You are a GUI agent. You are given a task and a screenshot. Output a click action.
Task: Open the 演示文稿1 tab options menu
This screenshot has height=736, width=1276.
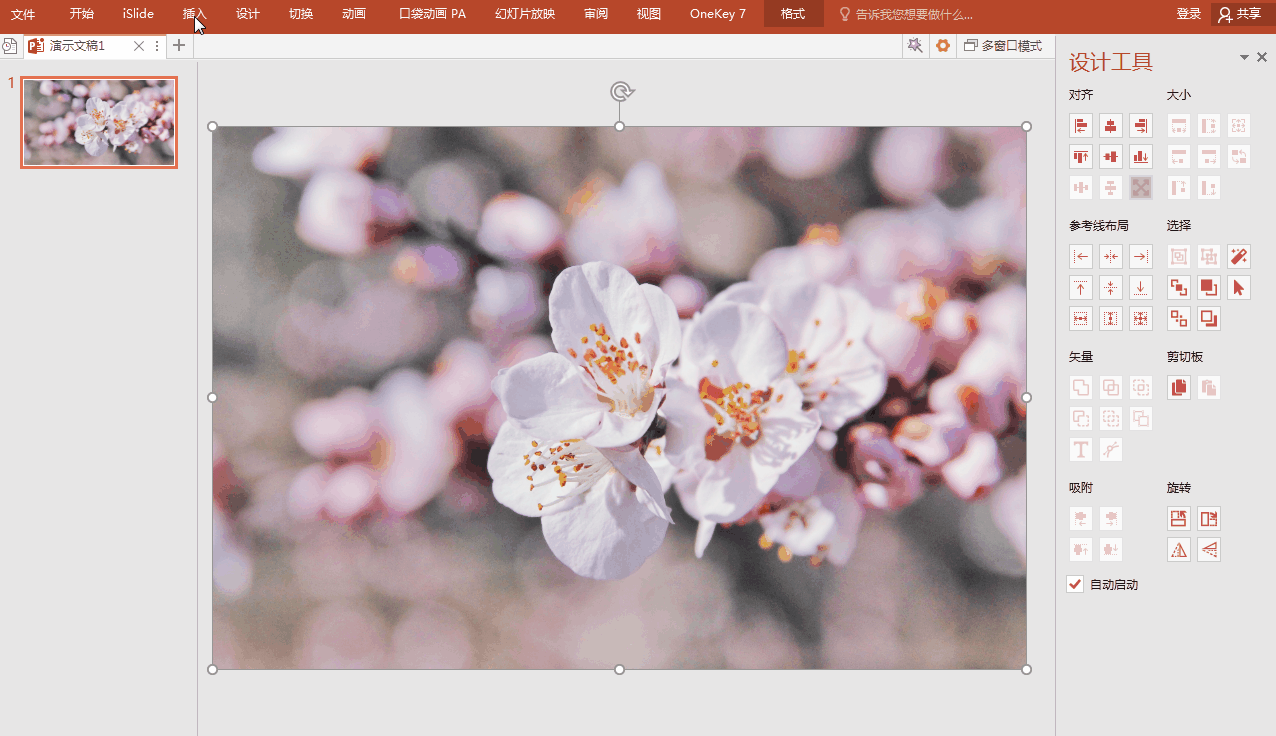point(157,46)
